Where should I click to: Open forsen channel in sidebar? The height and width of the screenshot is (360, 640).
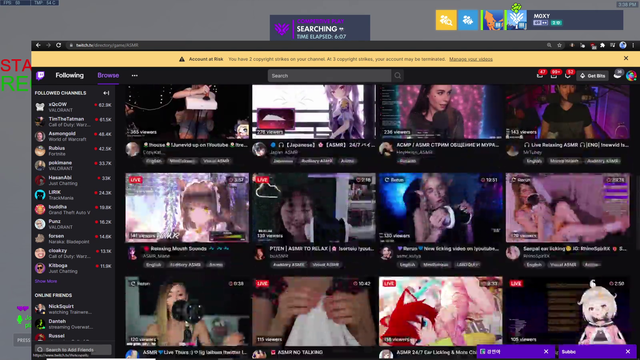point(73,239)
